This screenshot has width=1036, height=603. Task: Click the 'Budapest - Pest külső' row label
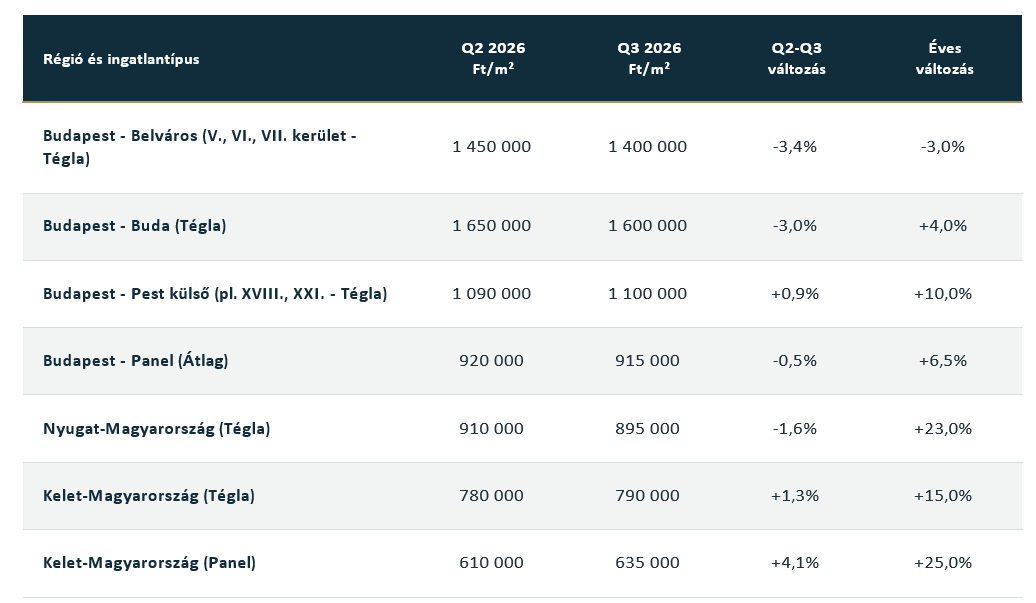215,293
